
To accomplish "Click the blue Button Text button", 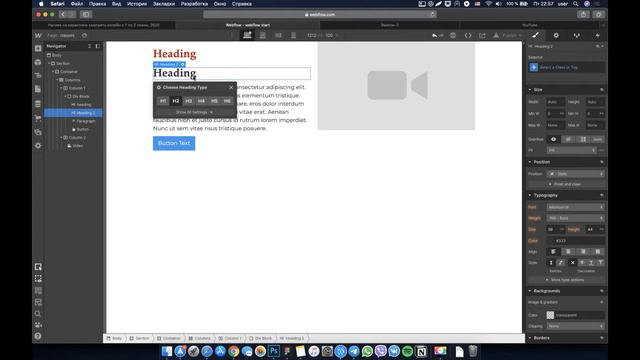I will (x=174, y=143).
